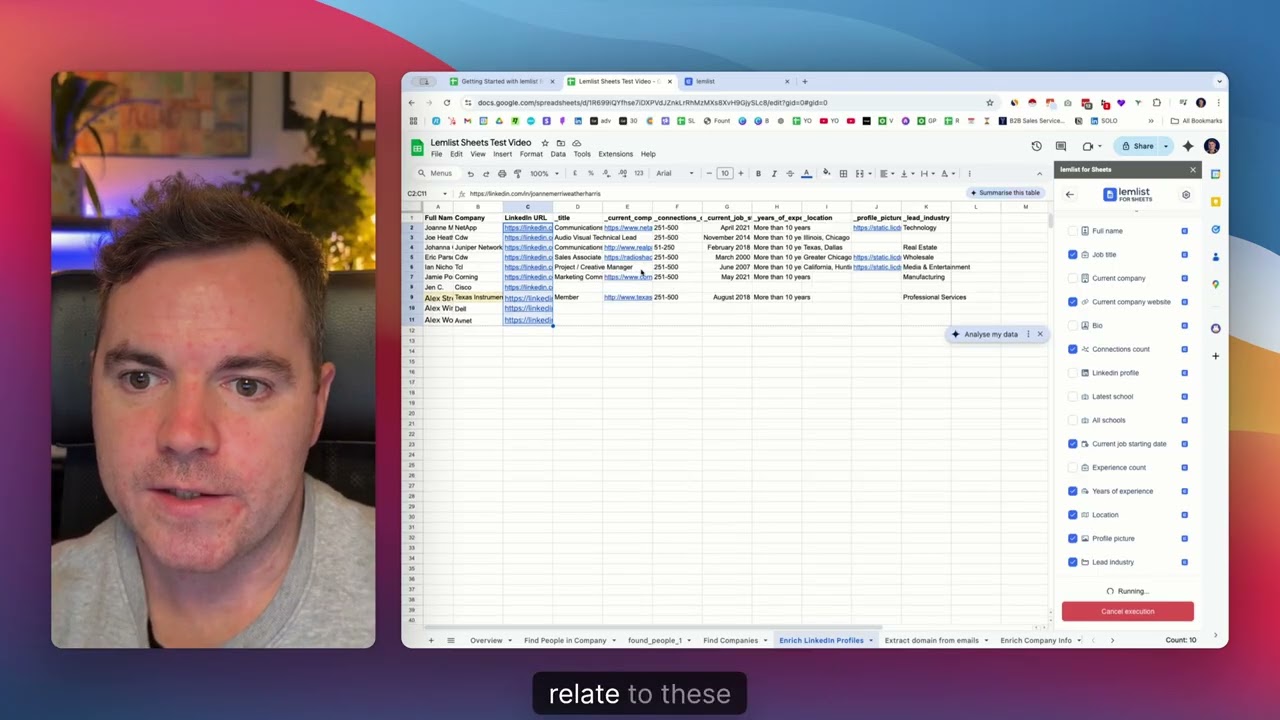Image resolution: width=1280 pixels, height=720 pixels.
Task: Open the text color picker
Action: coord(806,173)
